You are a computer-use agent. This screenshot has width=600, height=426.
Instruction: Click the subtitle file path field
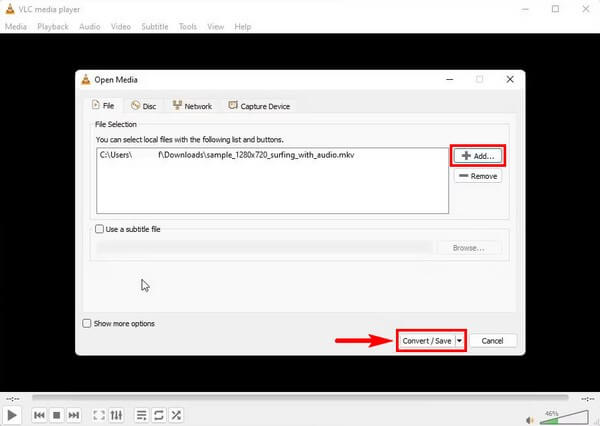pos(264,248)
